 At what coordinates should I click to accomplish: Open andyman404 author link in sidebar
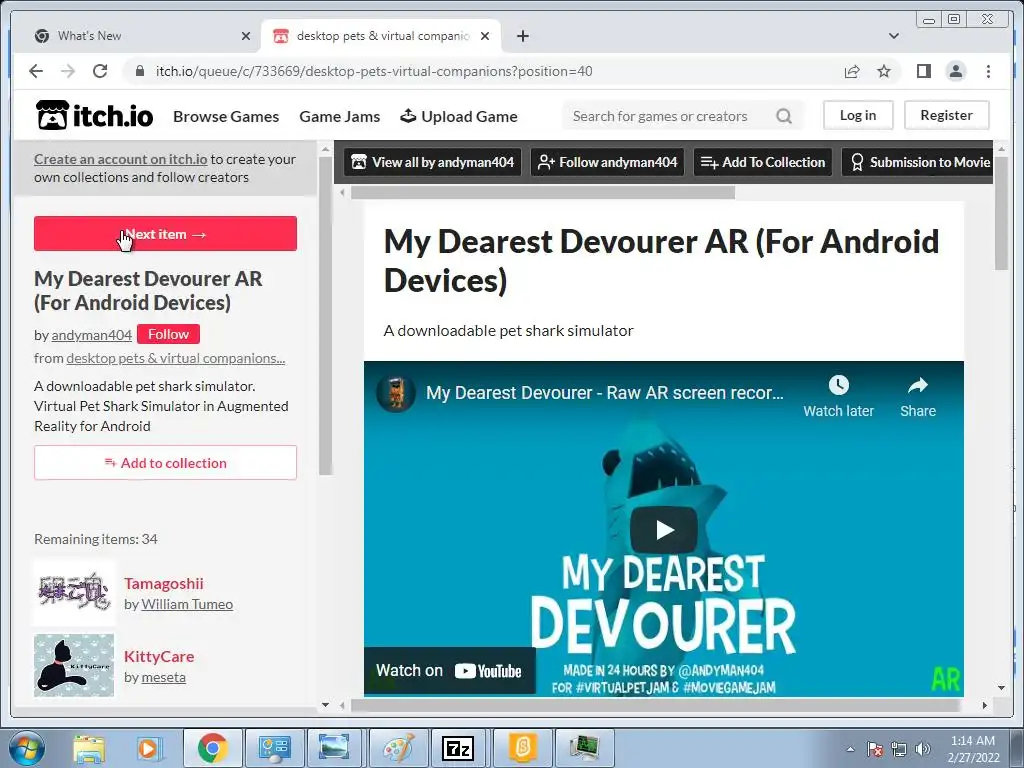tap(91, 335)
